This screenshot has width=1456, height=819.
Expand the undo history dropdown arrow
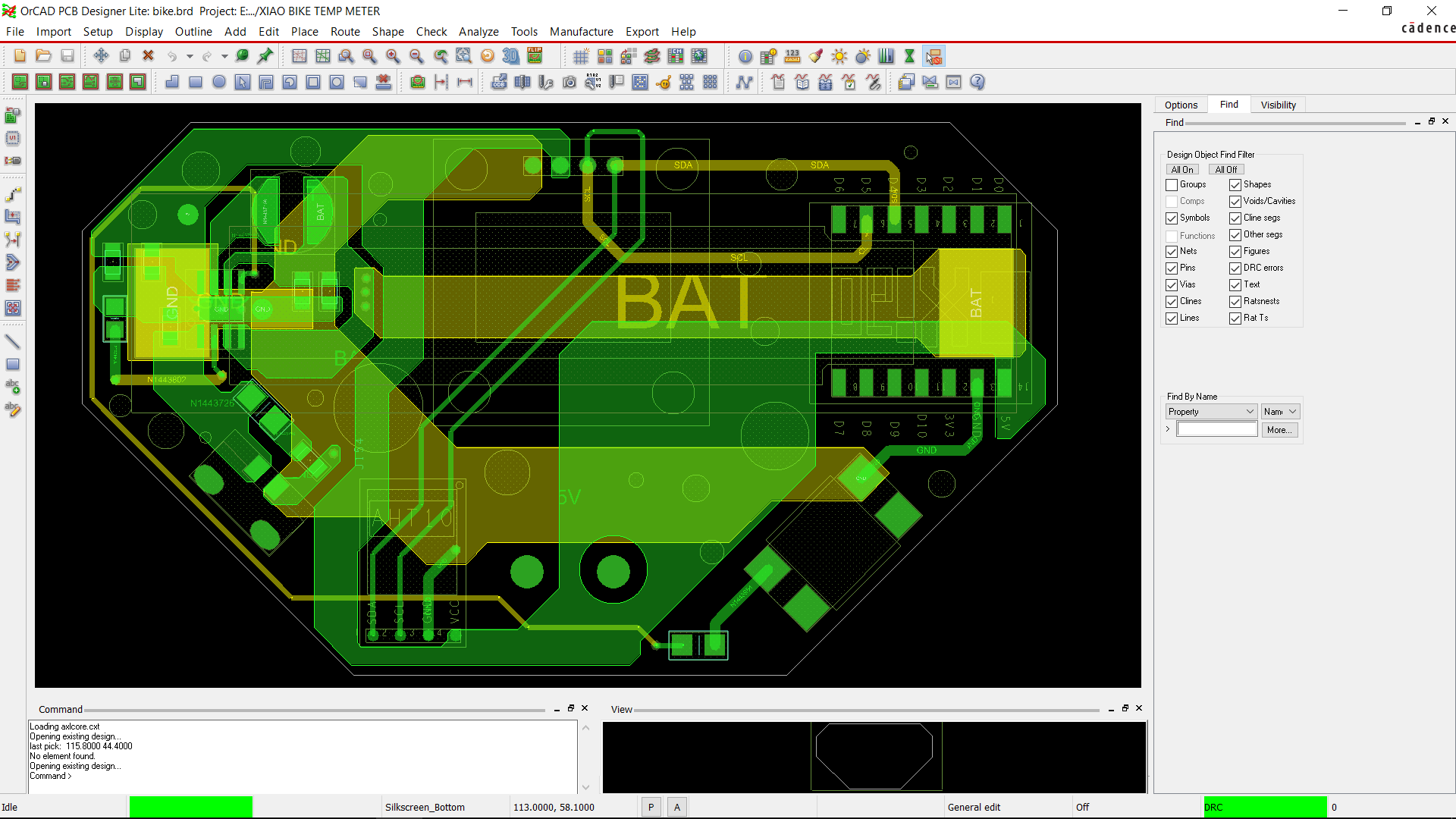(x=190, y=56)
